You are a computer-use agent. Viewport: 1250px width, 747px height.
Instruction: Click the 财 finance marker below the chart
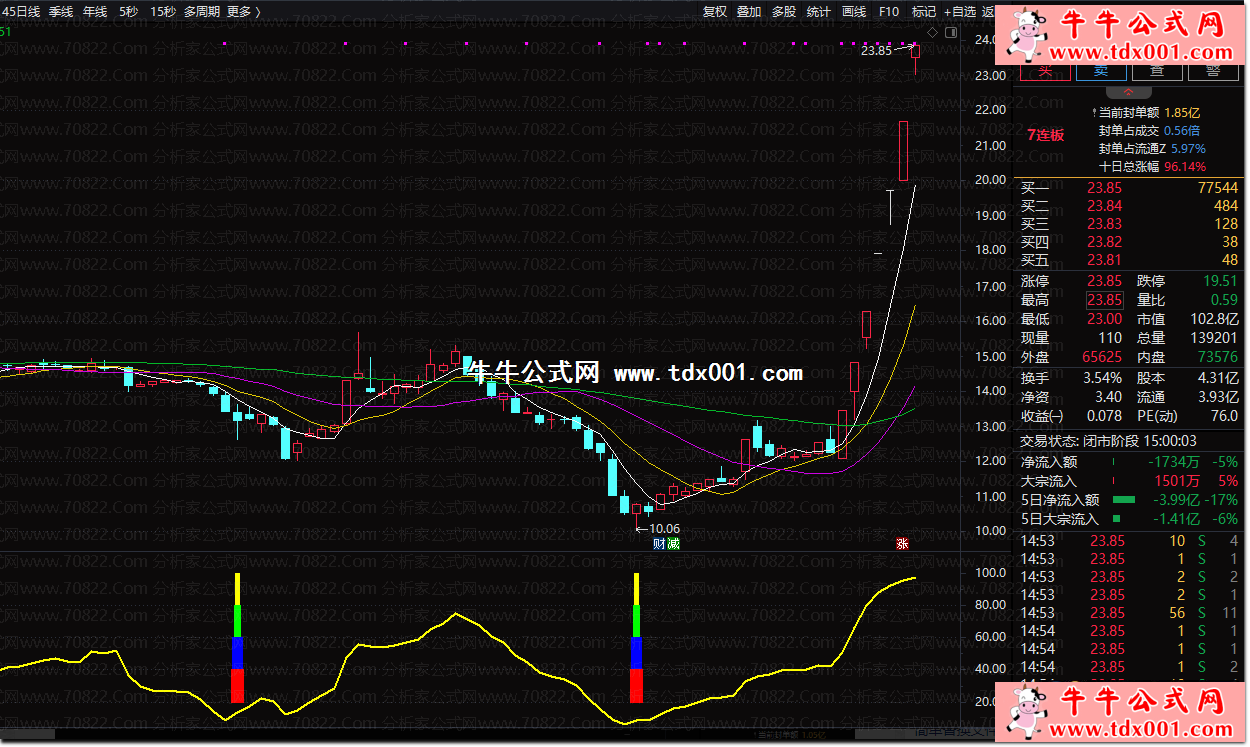[x=660, y=544]
